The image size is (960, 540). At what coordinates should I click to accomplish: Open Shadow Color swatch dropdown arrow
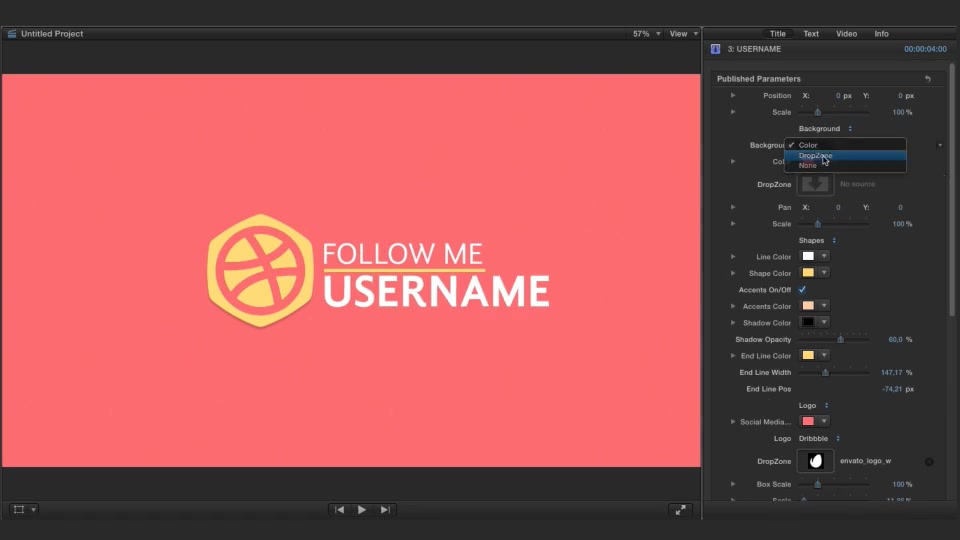coord(824,322)
